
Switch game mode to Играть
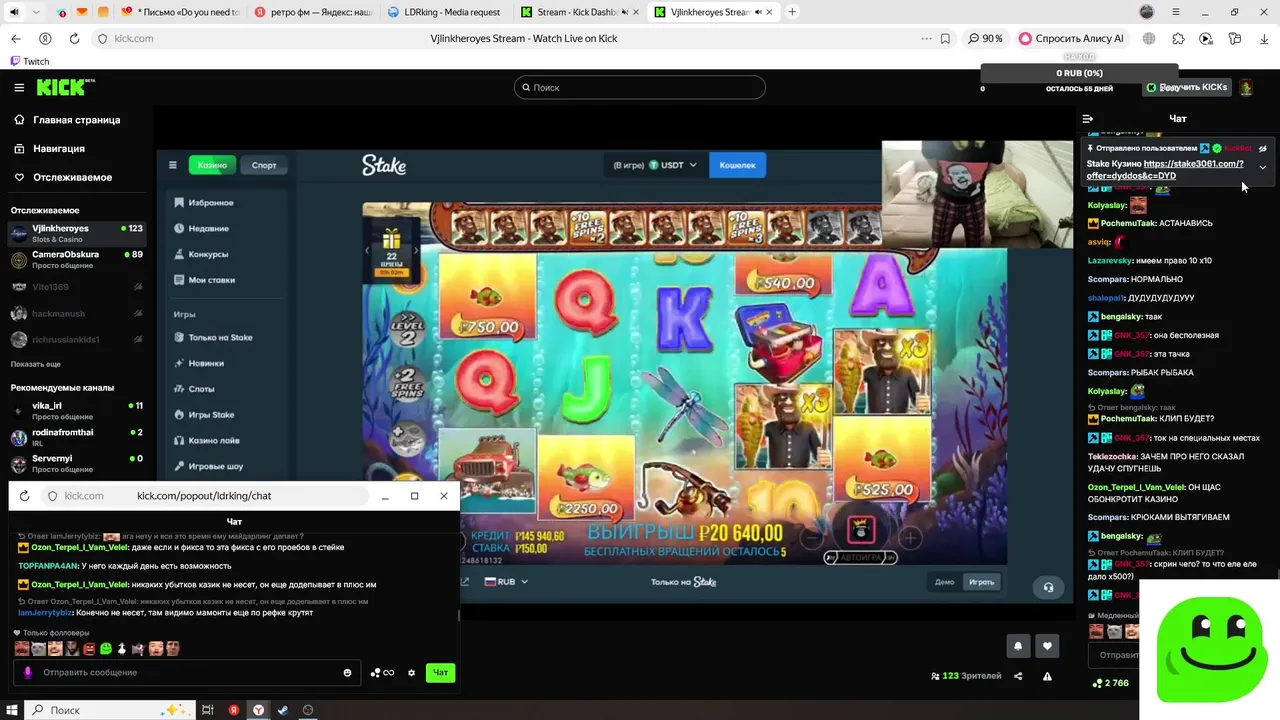pyautogui.click(x=982, y=582)
